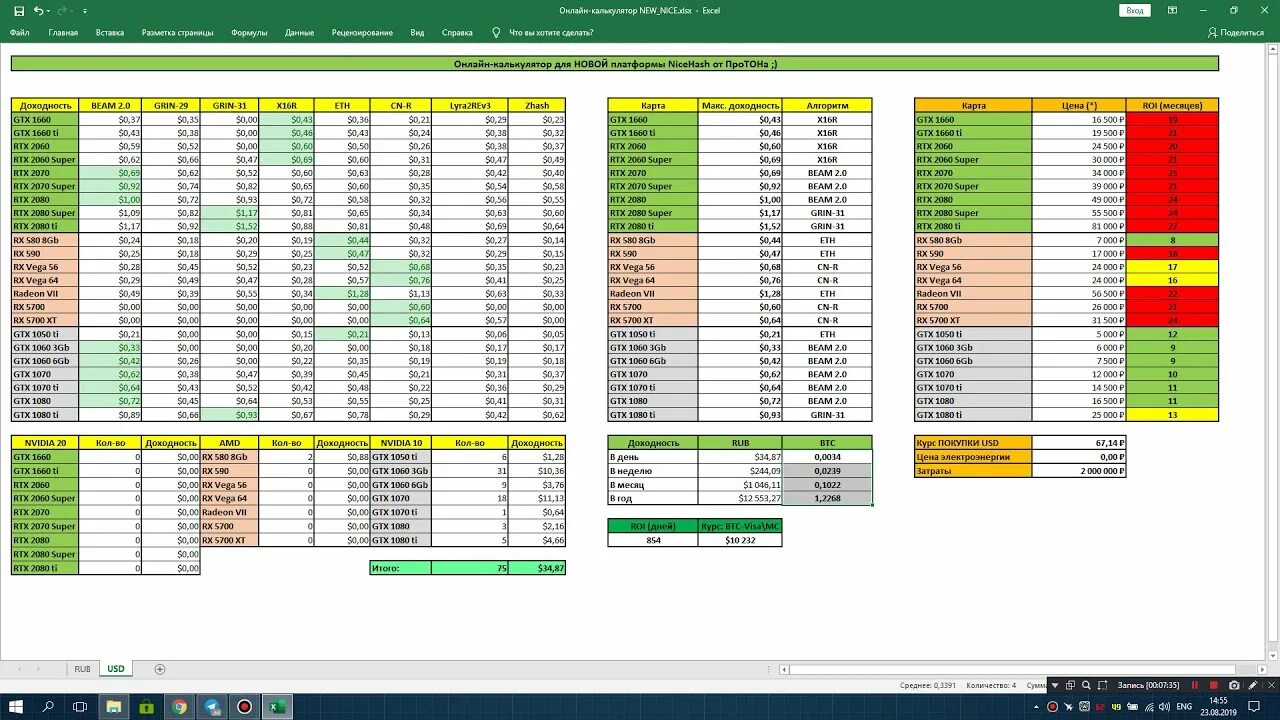Open the Разметка страницы tab
Image resolution: width=1280 pixels, height=720 pixels.
[178, 32]
